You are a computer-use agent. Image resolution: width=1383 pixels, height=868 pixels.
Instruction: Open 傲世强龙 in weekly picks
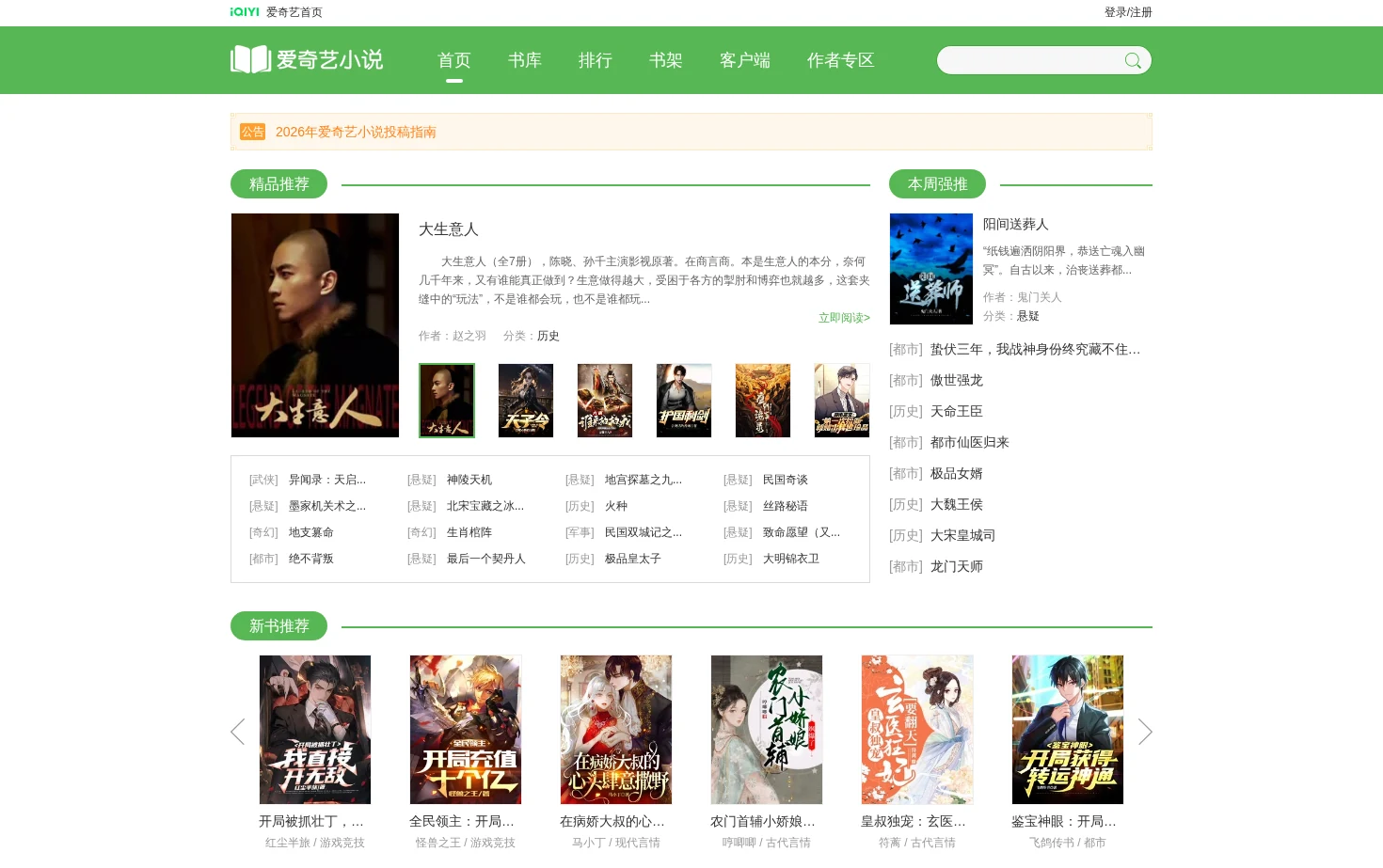957,380
